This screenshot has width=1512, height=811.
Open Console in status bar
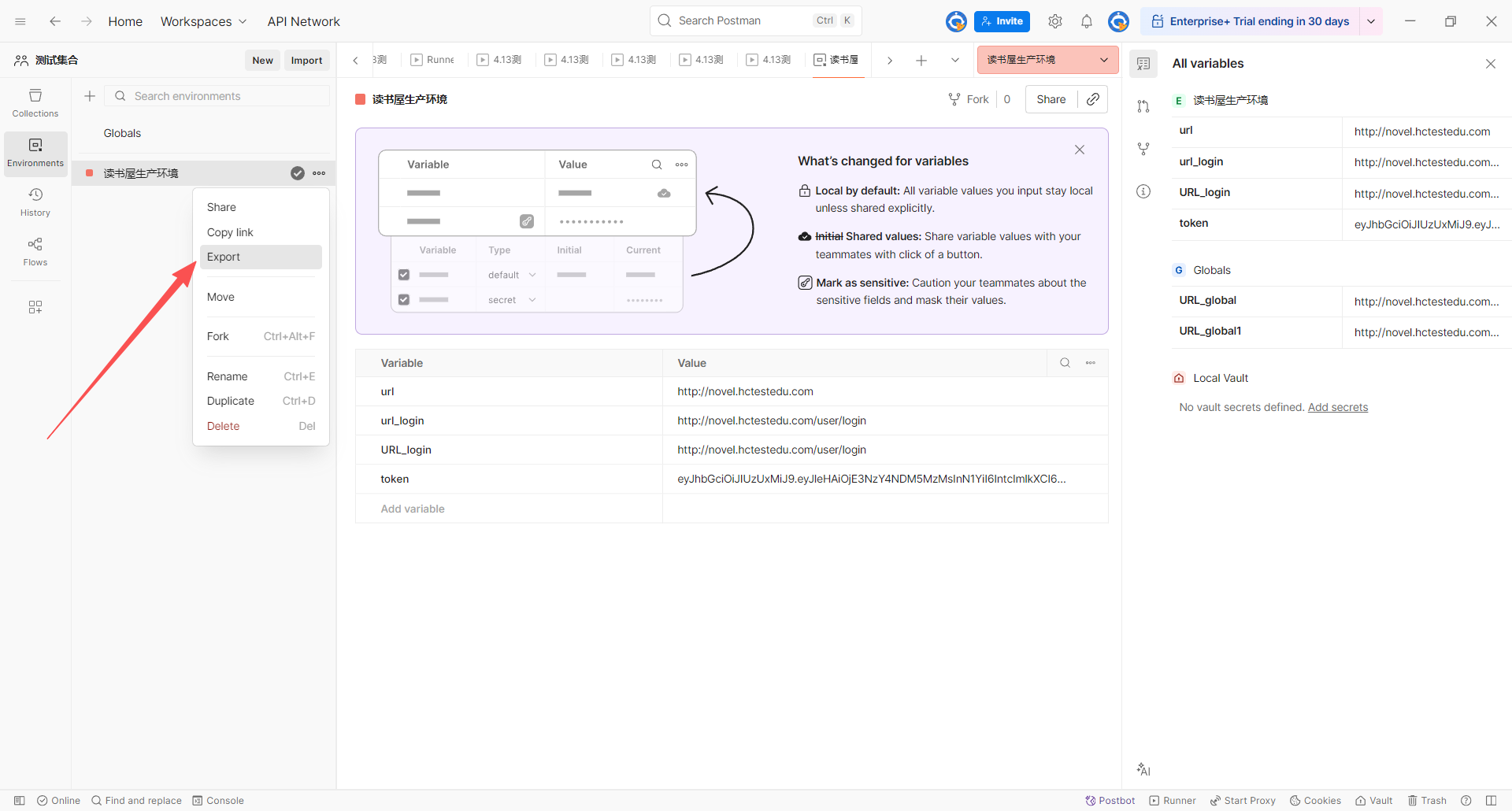tap(218, 801)
